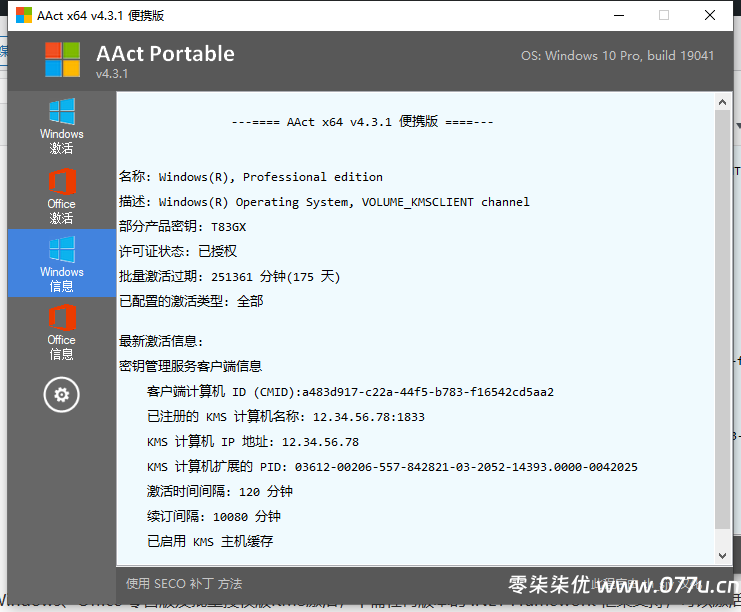The image size is (741, 612).
Task: Click '已配置的激活类型: 全部' line
Action: pos(191,302)
